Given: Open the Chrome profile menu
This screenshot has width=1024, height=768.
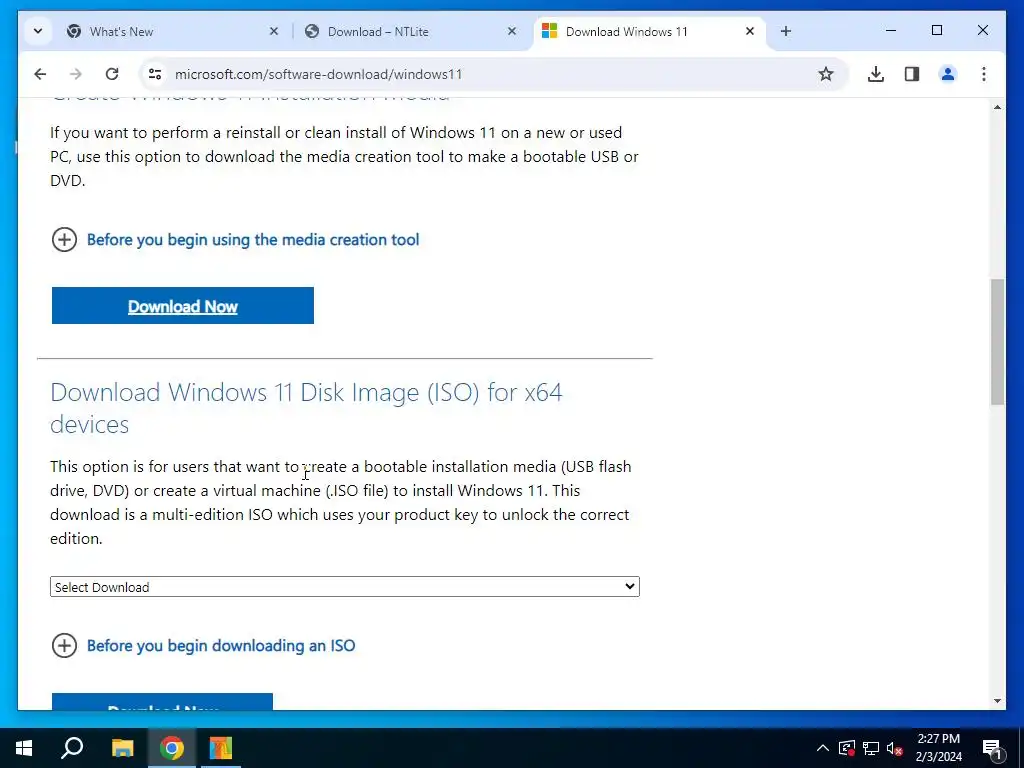Looking at the screenshot, I should 948,74.
